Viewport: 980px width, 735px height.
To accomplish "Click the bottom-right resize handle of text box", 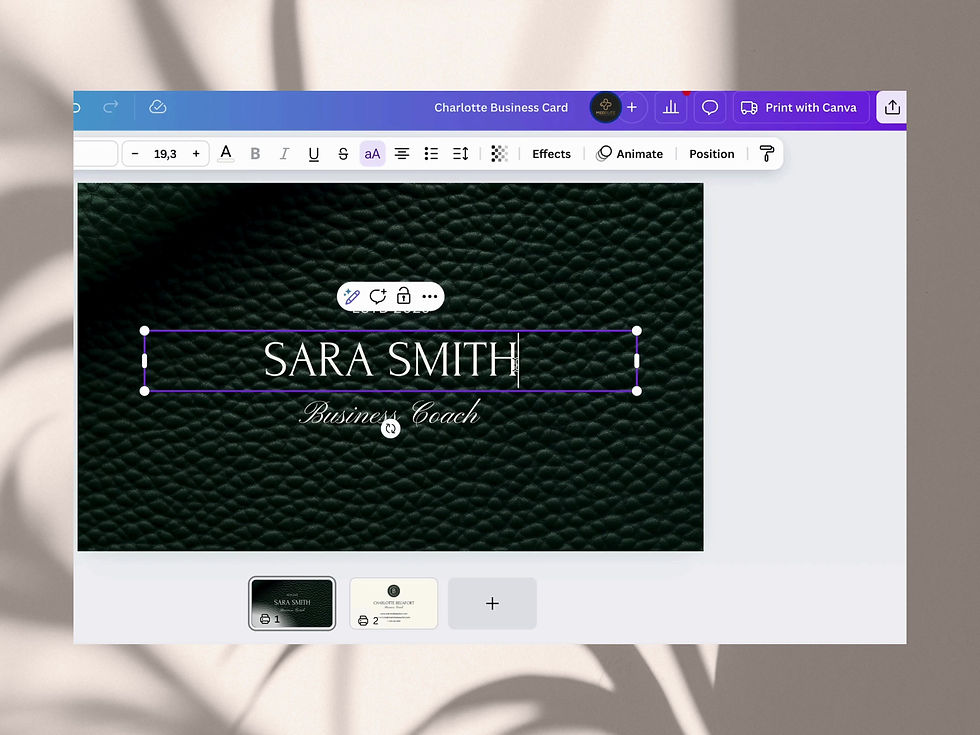I will [637, 391].
